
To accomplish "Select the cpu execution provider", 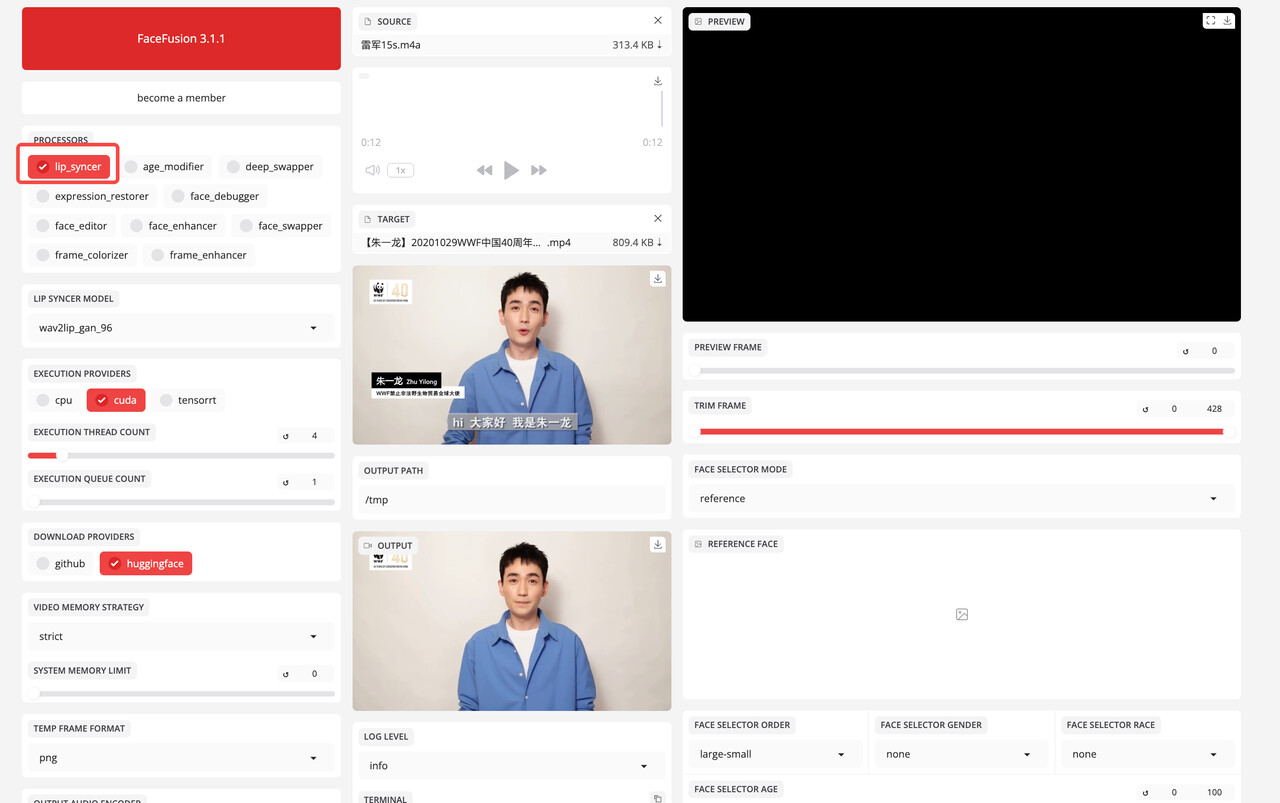I will point(55,400).
